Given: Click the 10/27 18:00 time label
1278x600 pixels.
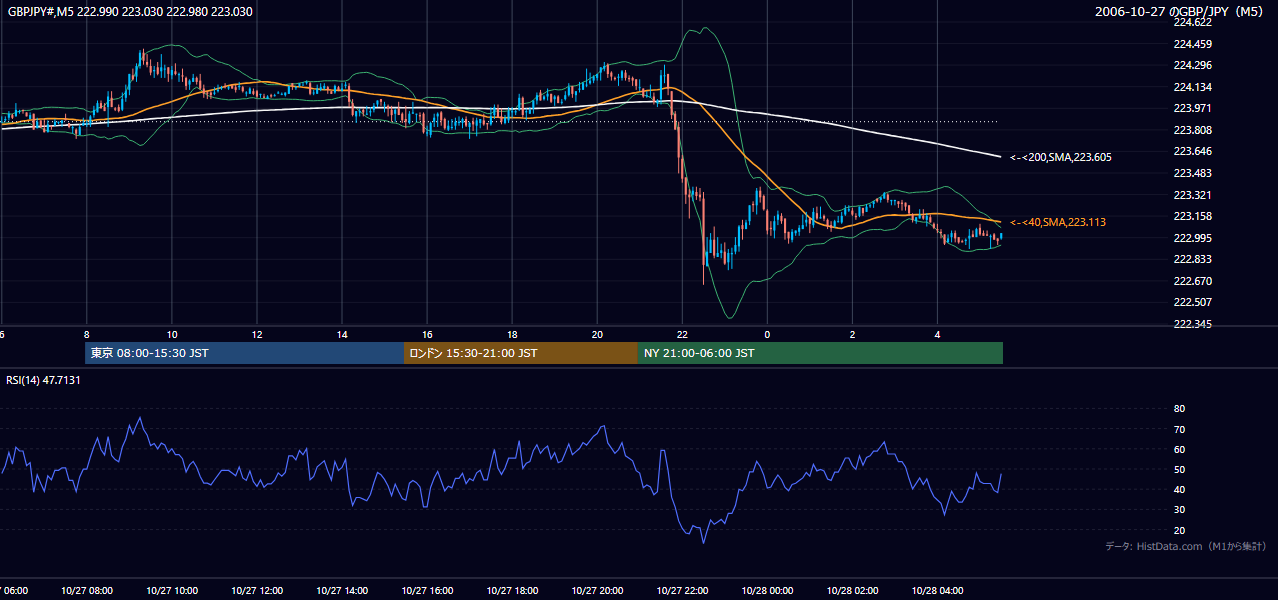Looking at the screenshot, I should pyautogui.click(x=512, y=591).
